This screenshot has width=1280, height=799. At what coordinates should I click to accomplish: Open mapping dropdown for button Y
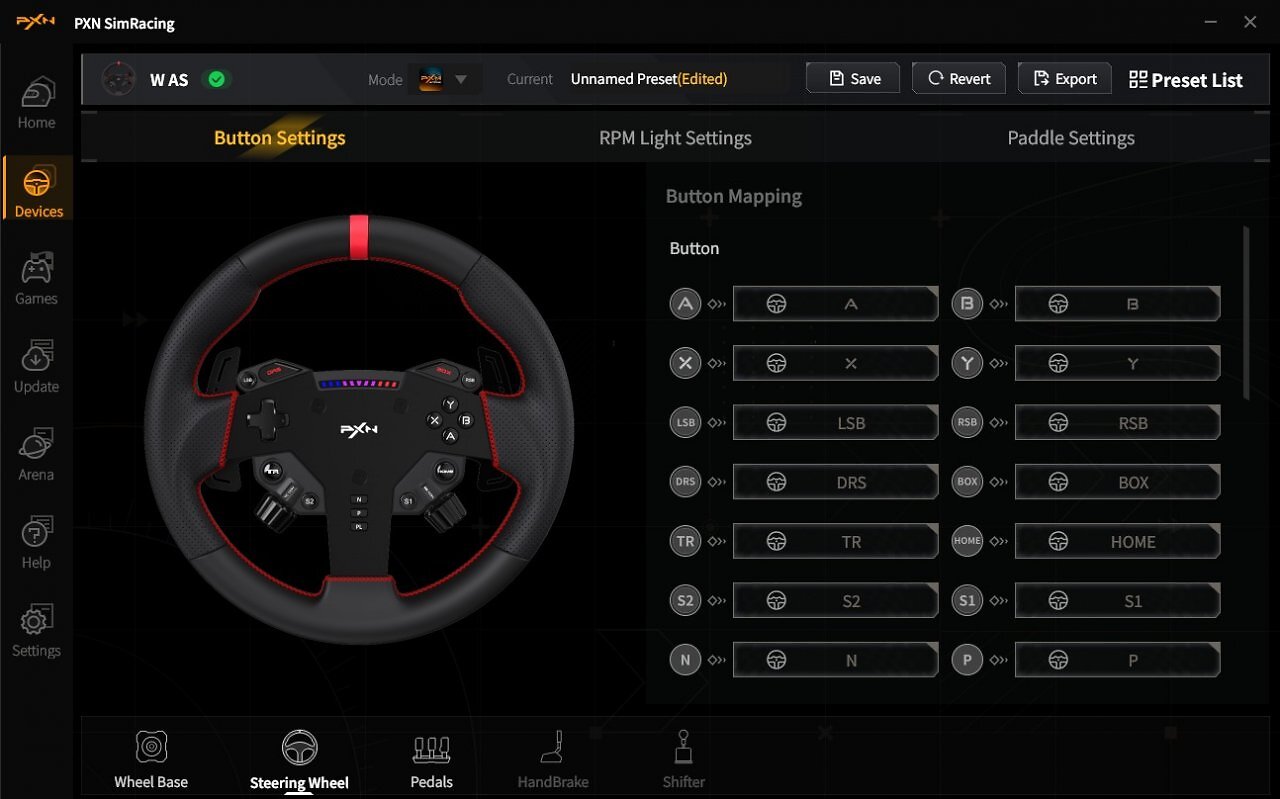(x=1117, y=363)
